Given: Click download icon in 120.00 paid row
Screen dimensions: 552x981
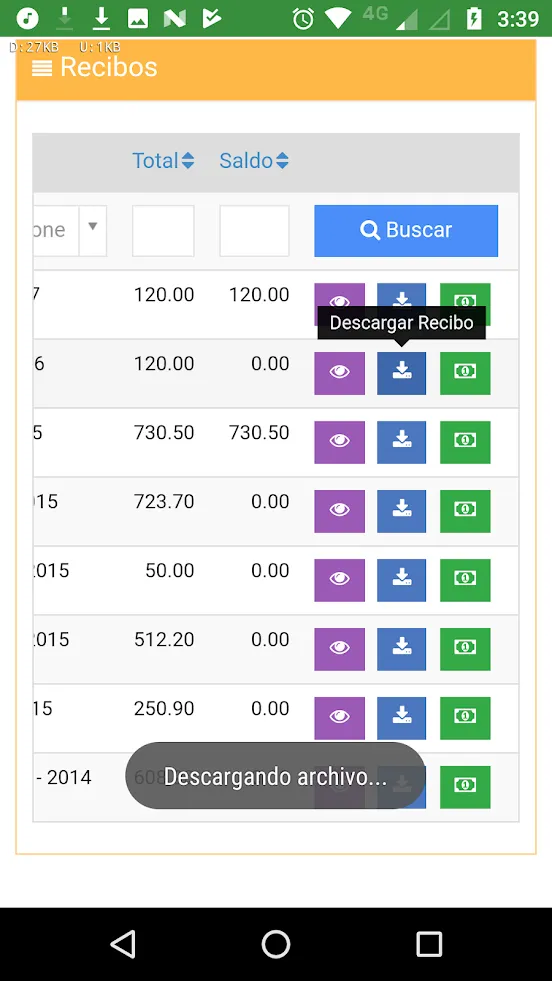Looking at the screenshot, I should 401,374.
